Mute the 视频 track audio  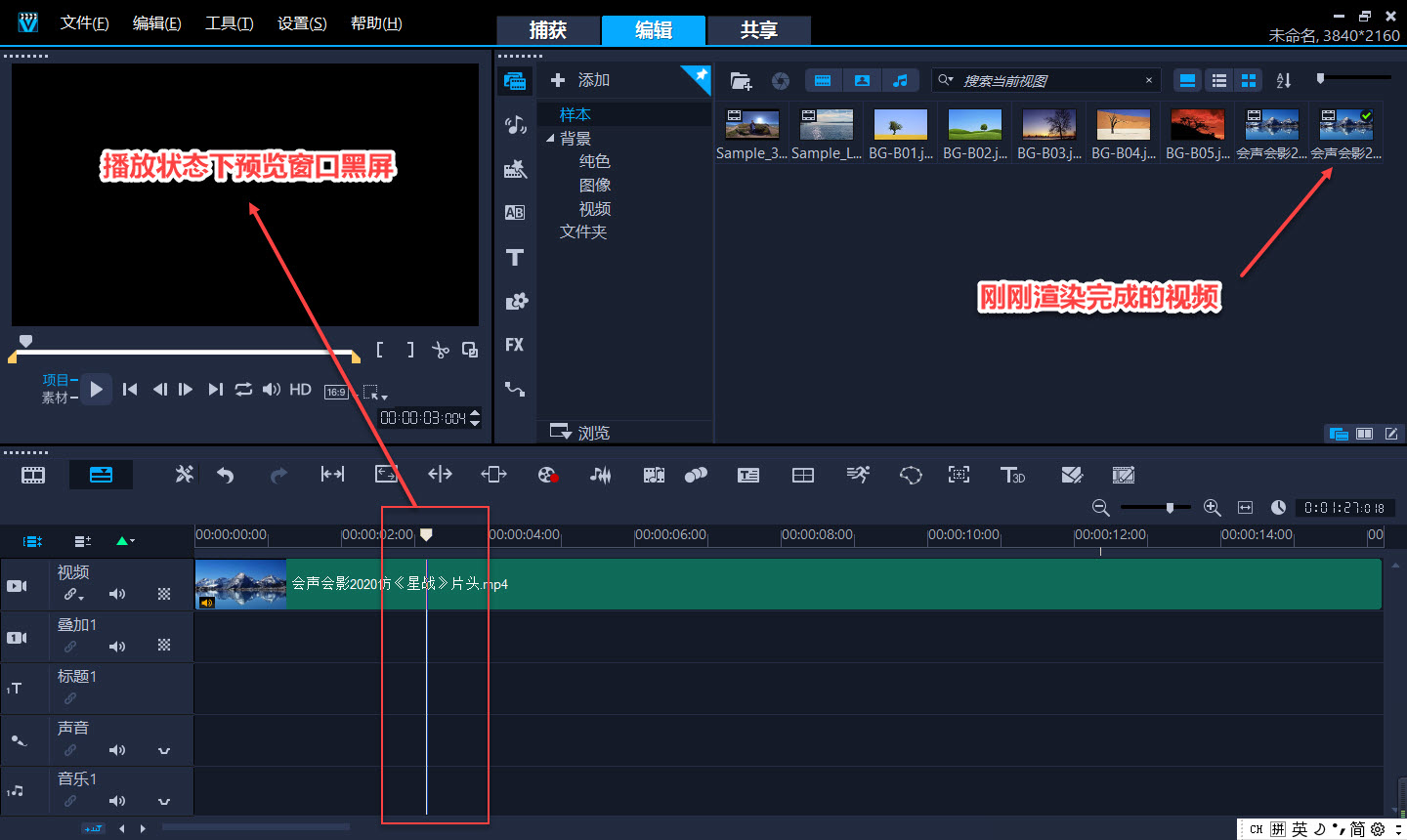(x=117, y=594)
